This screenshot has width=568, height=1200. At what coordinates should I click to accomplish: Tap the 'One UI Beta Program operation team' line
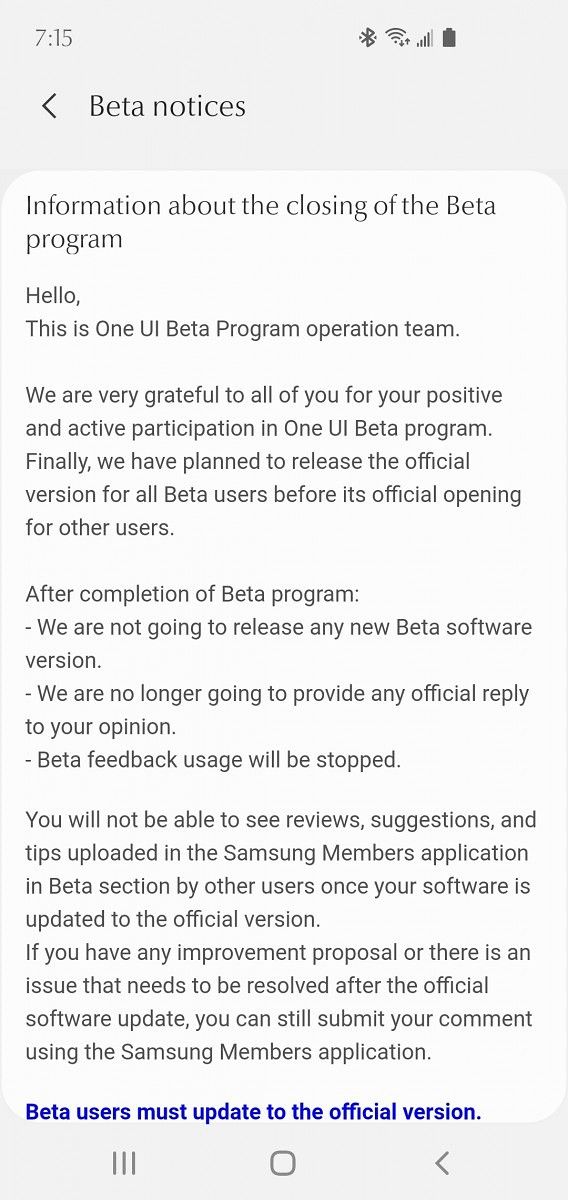click(243, 329)
